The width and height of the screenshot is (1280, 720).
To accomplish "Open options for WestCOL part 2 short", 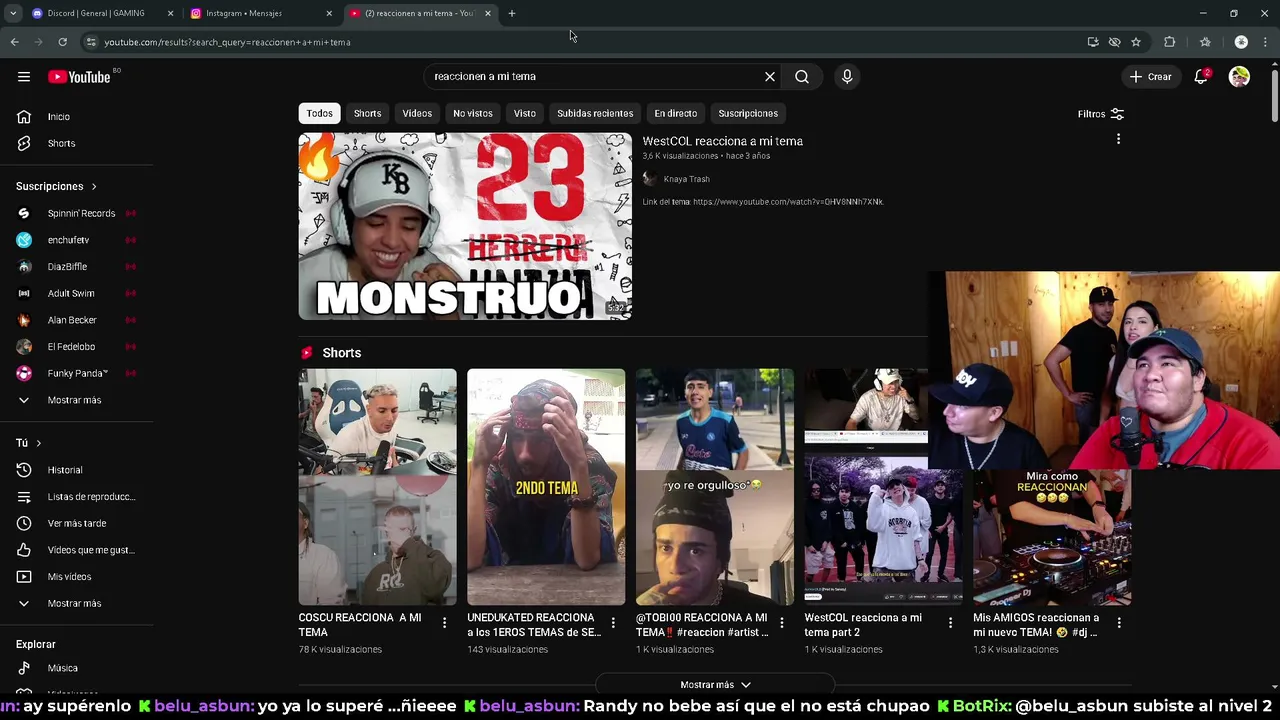I will [x=950, y=623].
